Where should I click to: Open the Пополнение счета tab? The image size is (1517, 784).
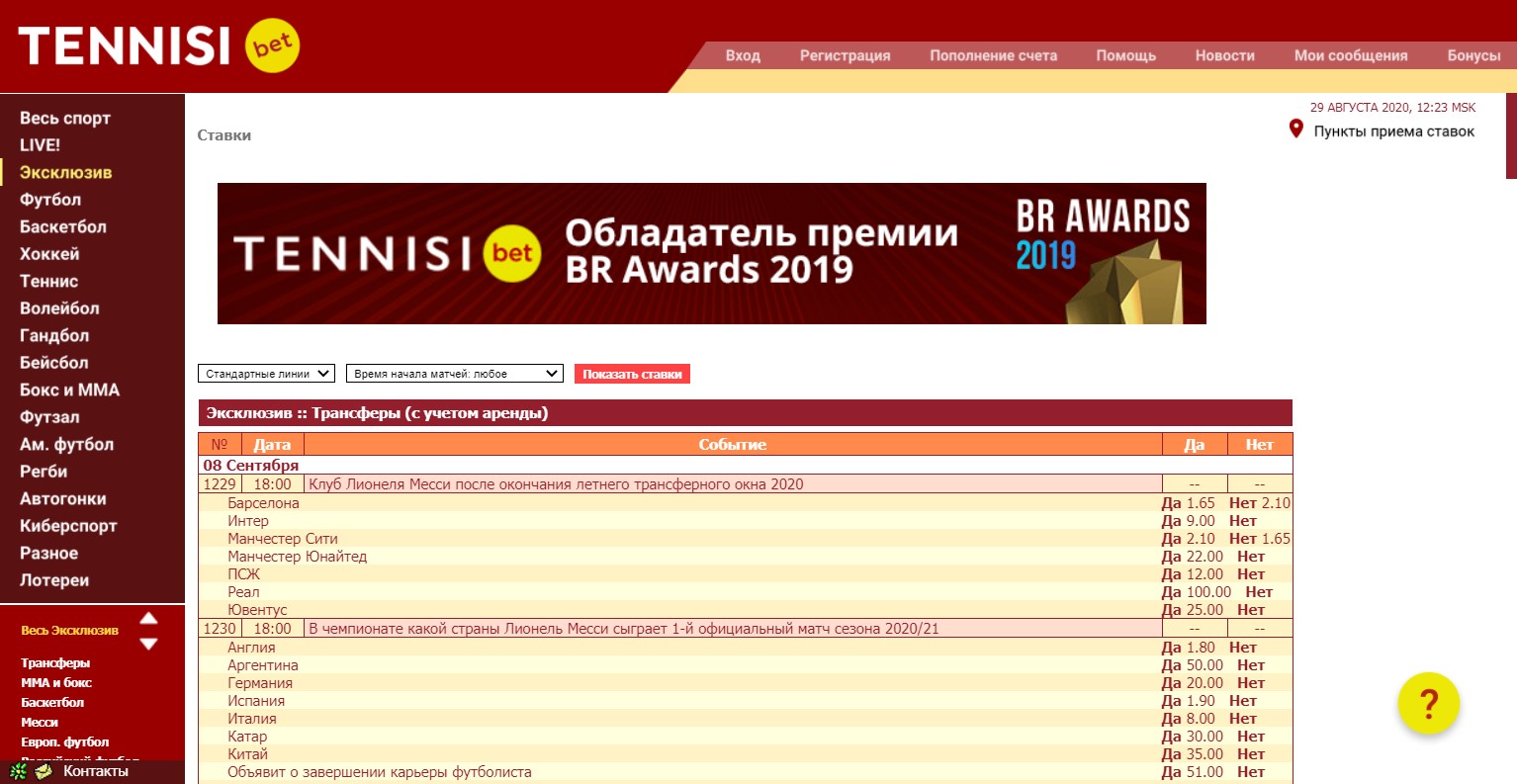993,55
